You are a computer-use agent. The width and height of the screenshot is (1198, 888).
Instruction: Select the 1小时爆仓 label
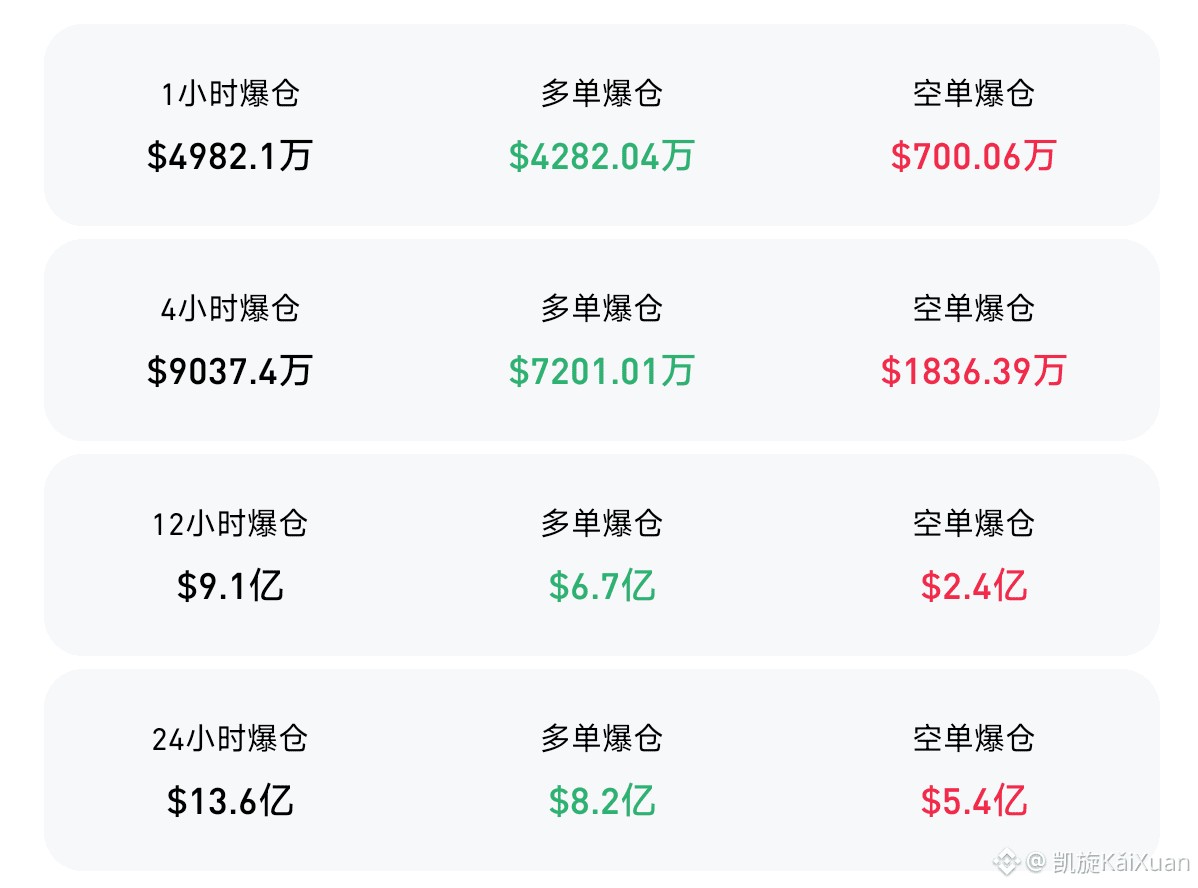pyautogui.click(x=230, y=94)
